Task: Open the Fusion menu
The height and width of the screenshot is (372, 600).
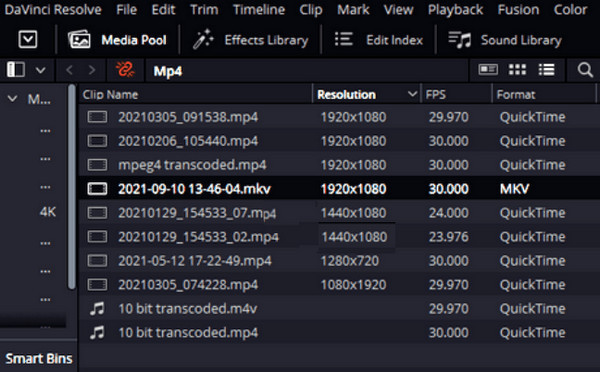Action: coord(518,10)
